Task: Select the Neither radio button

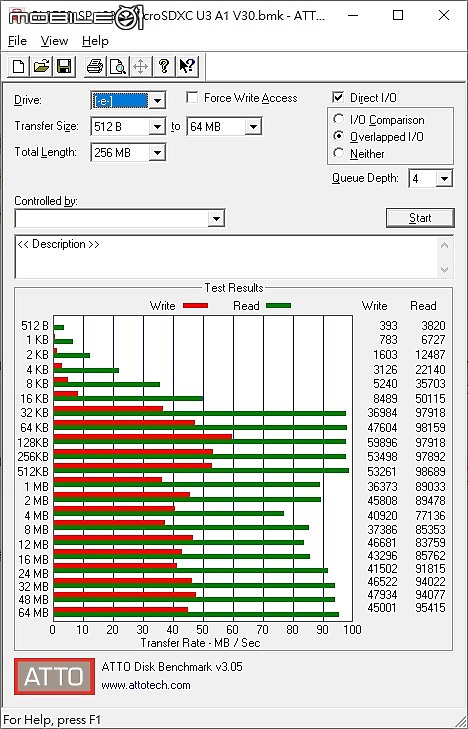Action: 339,153
